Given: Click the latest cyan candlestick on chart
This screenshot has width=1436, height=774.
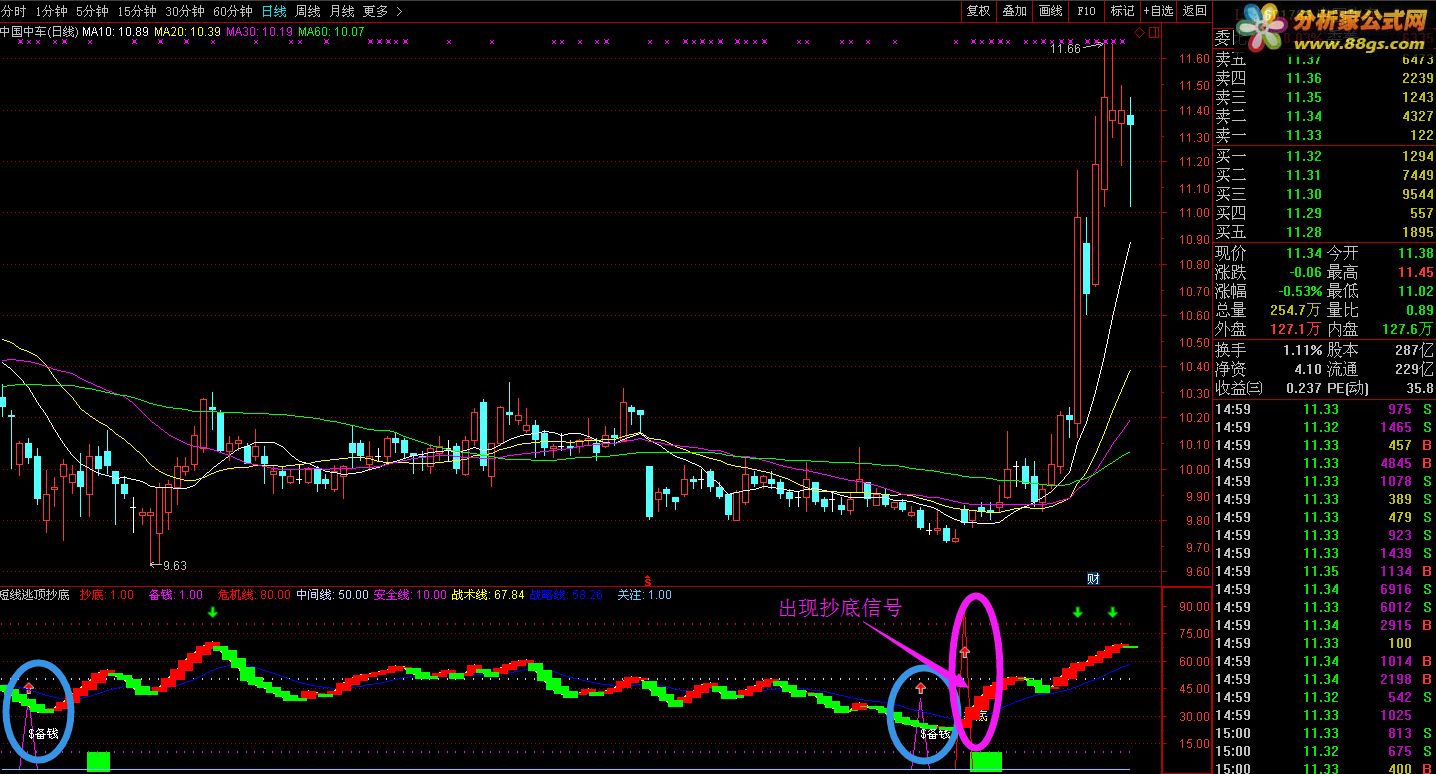Looking at the screenshot, I should pyautogui.click(x=1131, y=120).
